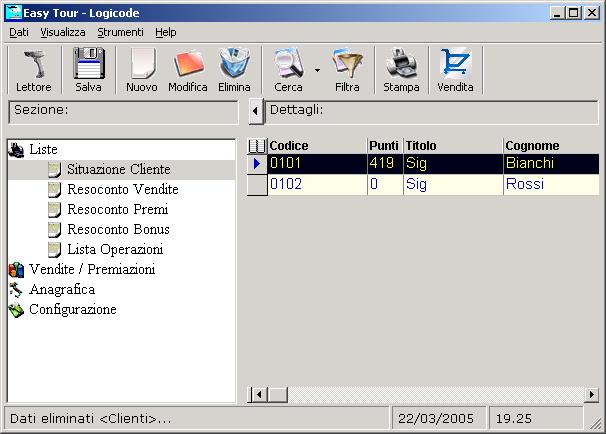Click the Dati eliminati status message
This screenshot has width=606, height=434.
point(90,419)
